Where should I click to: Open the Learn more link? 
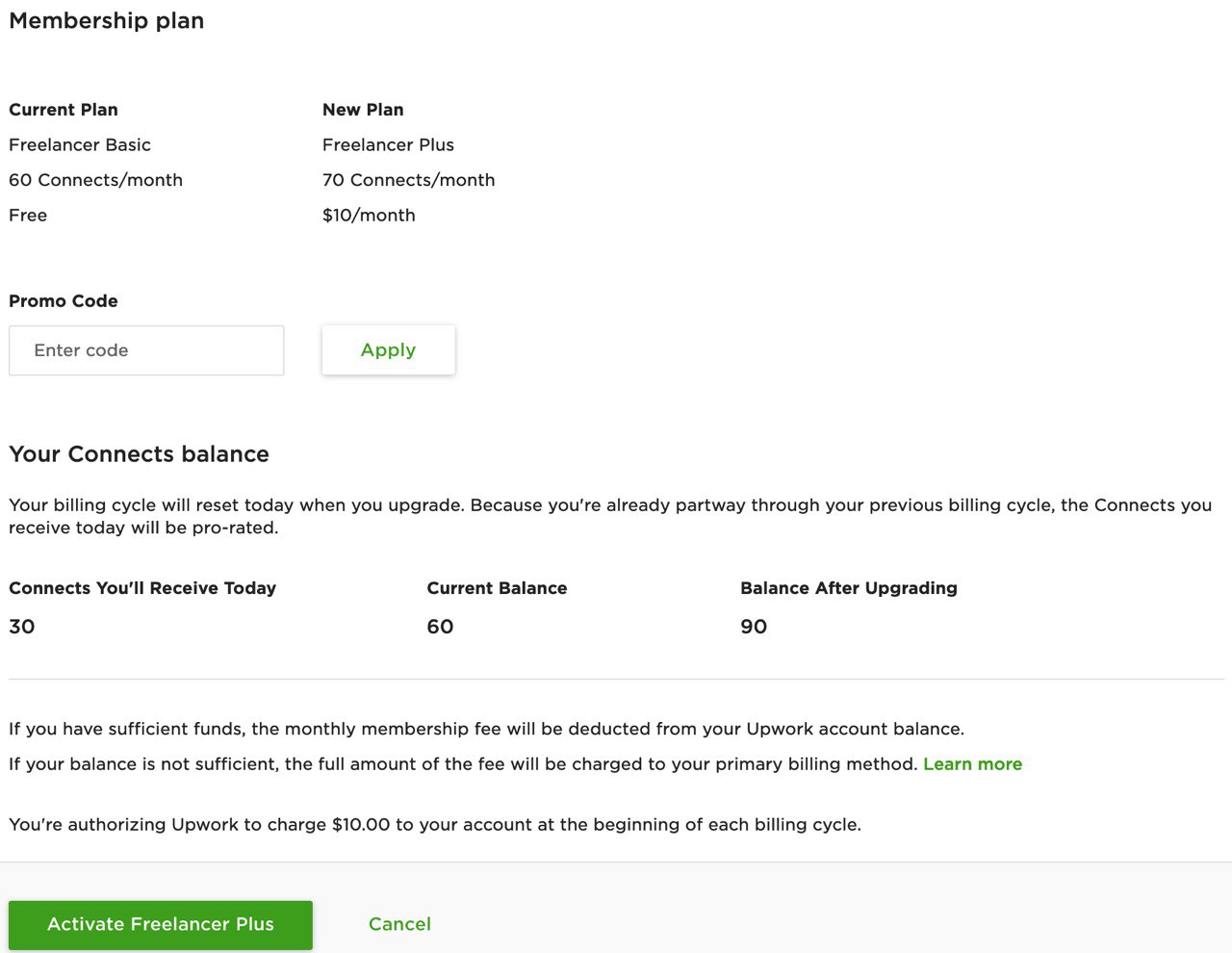coord(972,764)
